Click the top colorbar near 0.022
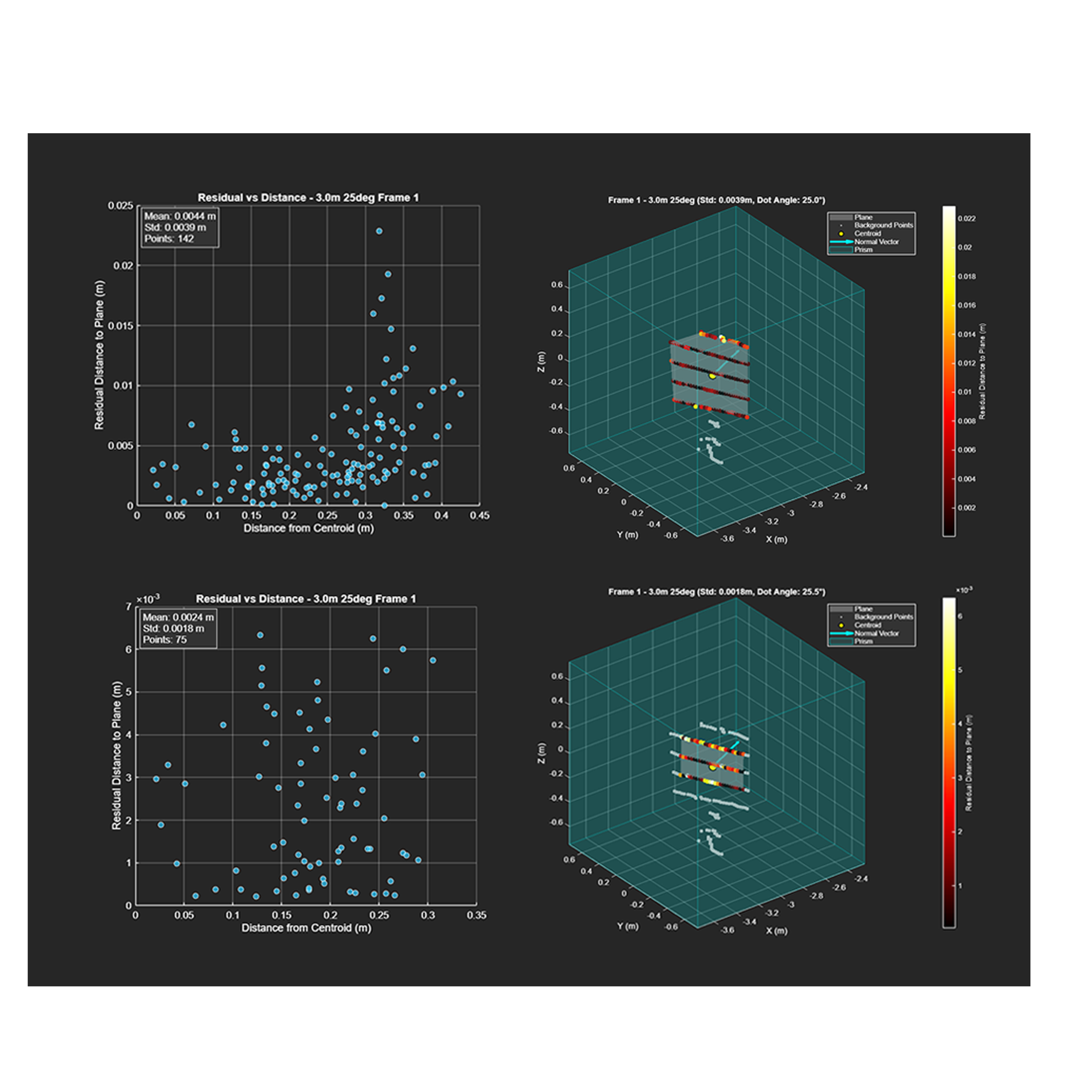This screenshot has width=1092, height=1092. pos(949,219)
